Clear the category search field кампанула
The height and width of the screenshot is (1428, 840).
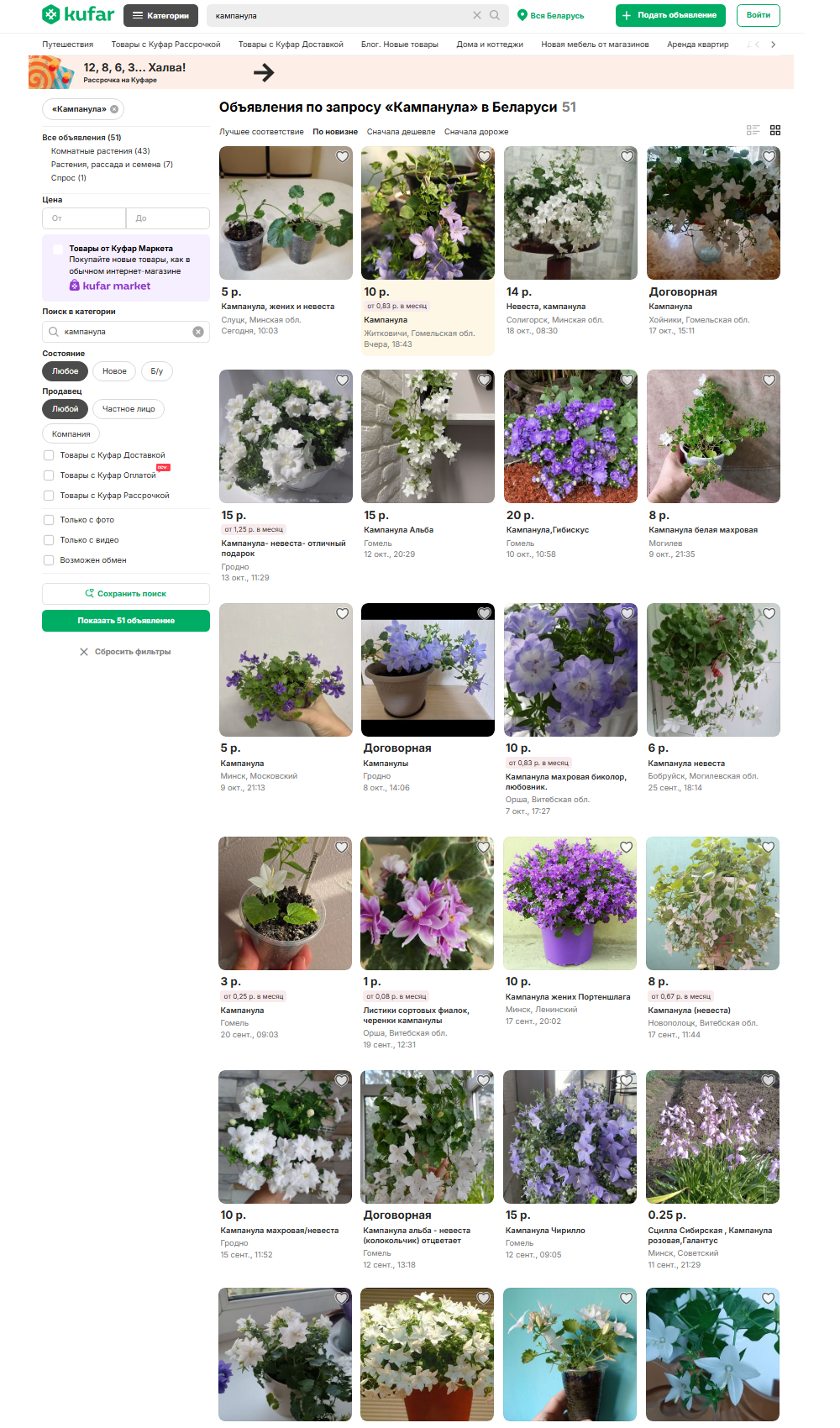[x=198, y=332]
